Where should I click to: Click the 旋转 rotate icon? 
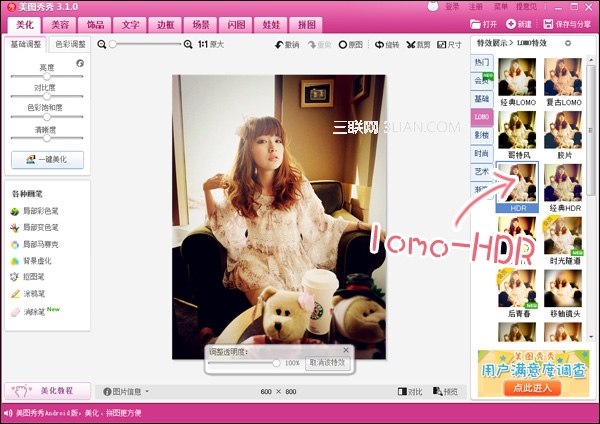pos(379,45)
